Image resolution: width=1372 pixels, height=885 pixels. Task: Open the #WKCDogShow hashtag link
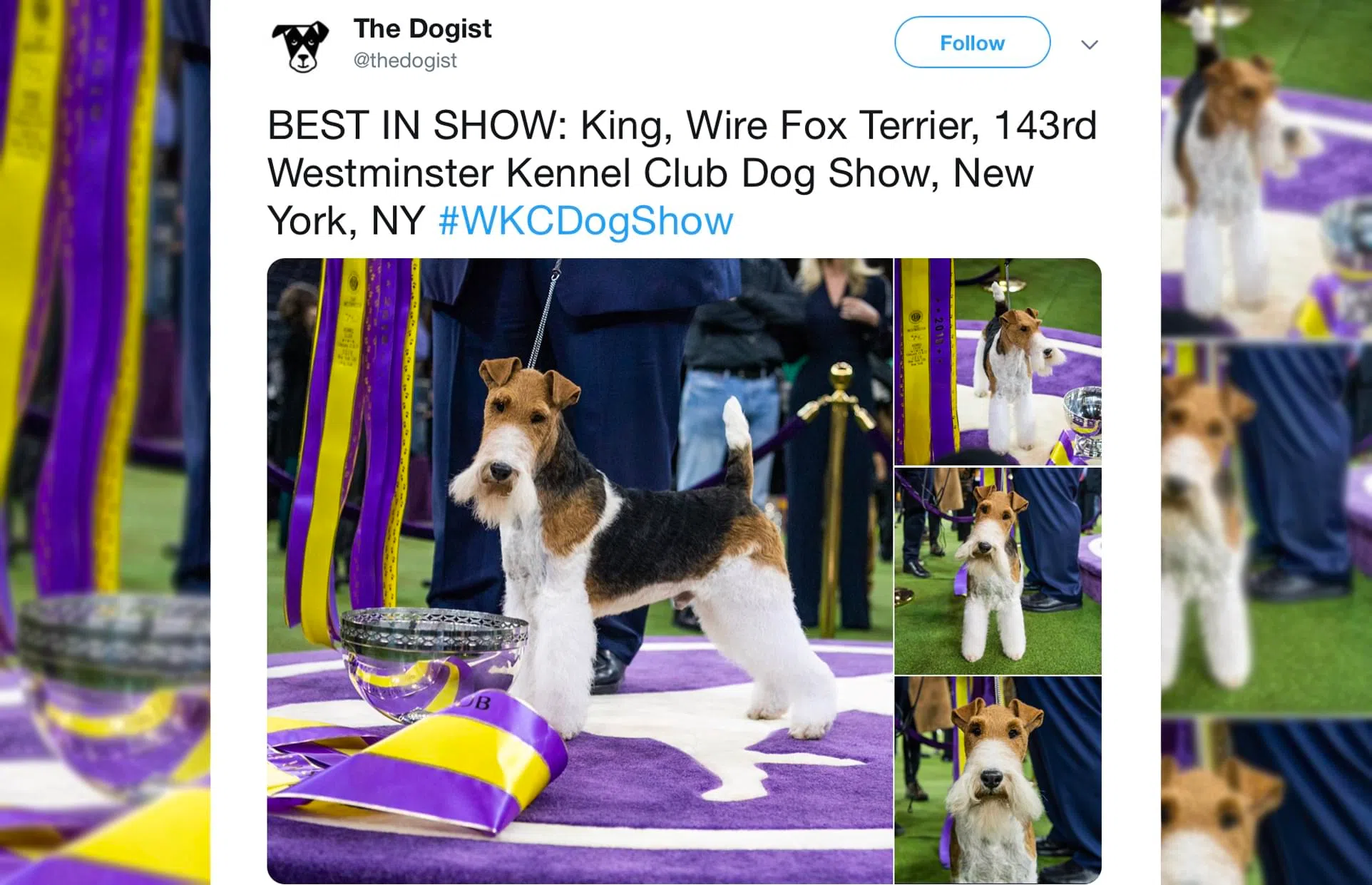pos(585,220)
